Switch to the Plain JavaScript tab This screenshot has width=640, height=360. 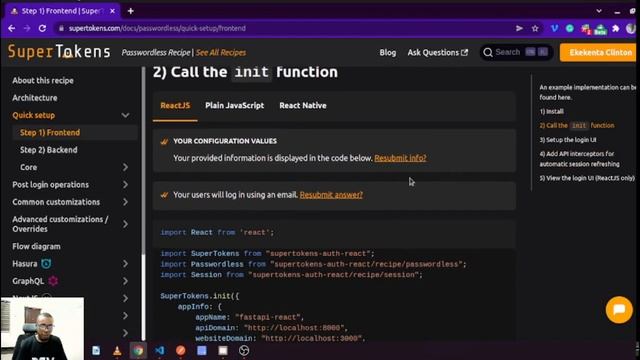(x=235, y=106)
